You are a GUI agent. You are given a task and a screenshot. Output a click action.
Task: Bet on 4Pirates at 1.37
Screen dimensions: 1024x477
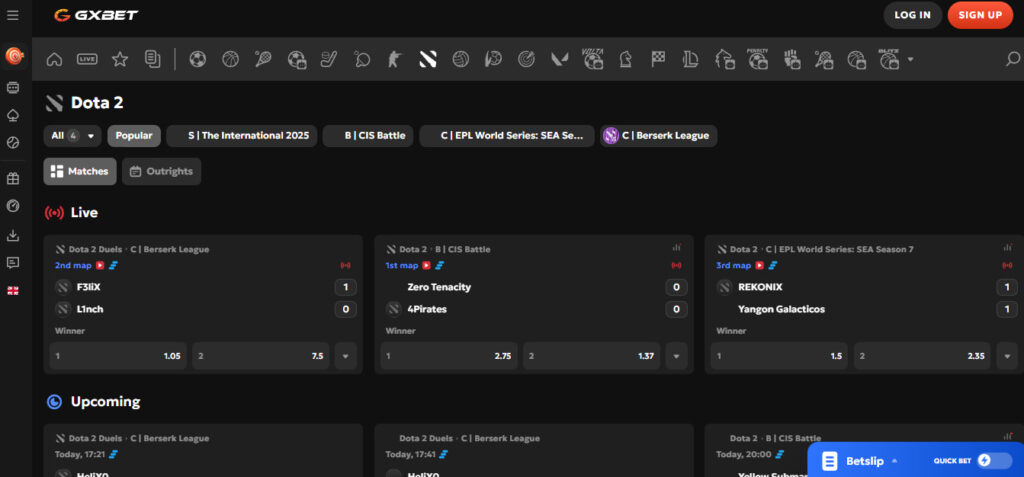[x=592, y=356]
